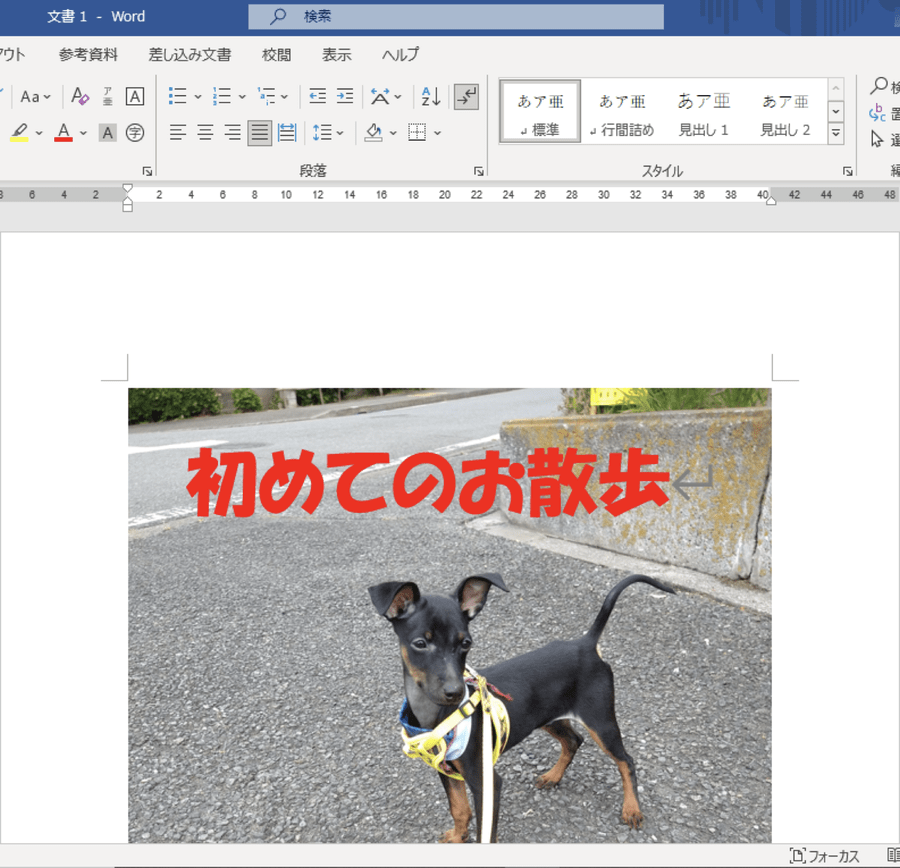Align text right
Image resolution: width=900 pixels, height=868 pixels.
point(232,133)
